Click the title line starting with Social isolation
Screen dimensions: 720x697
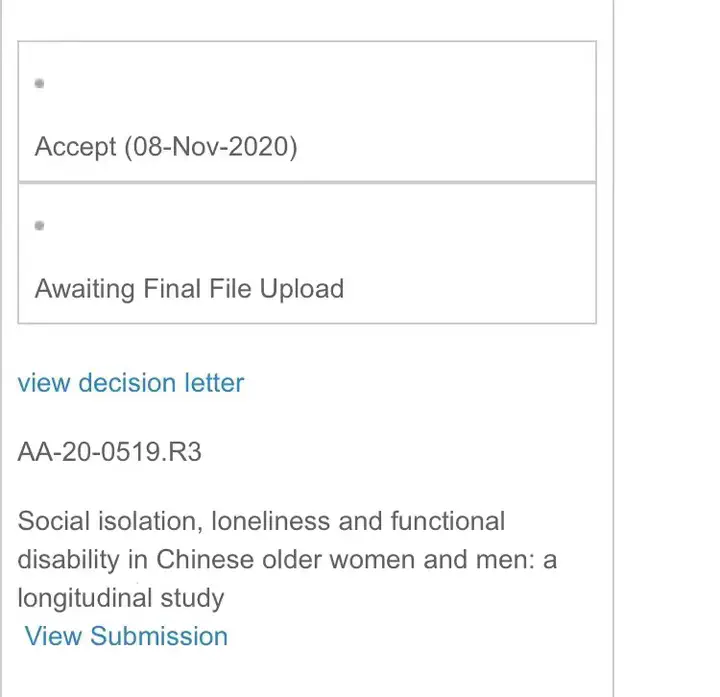coord(262,521)
